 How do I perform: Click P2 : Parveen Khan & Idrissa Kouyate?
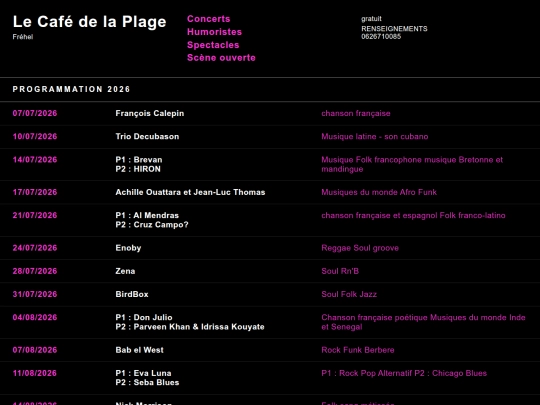tap(190, 327)
